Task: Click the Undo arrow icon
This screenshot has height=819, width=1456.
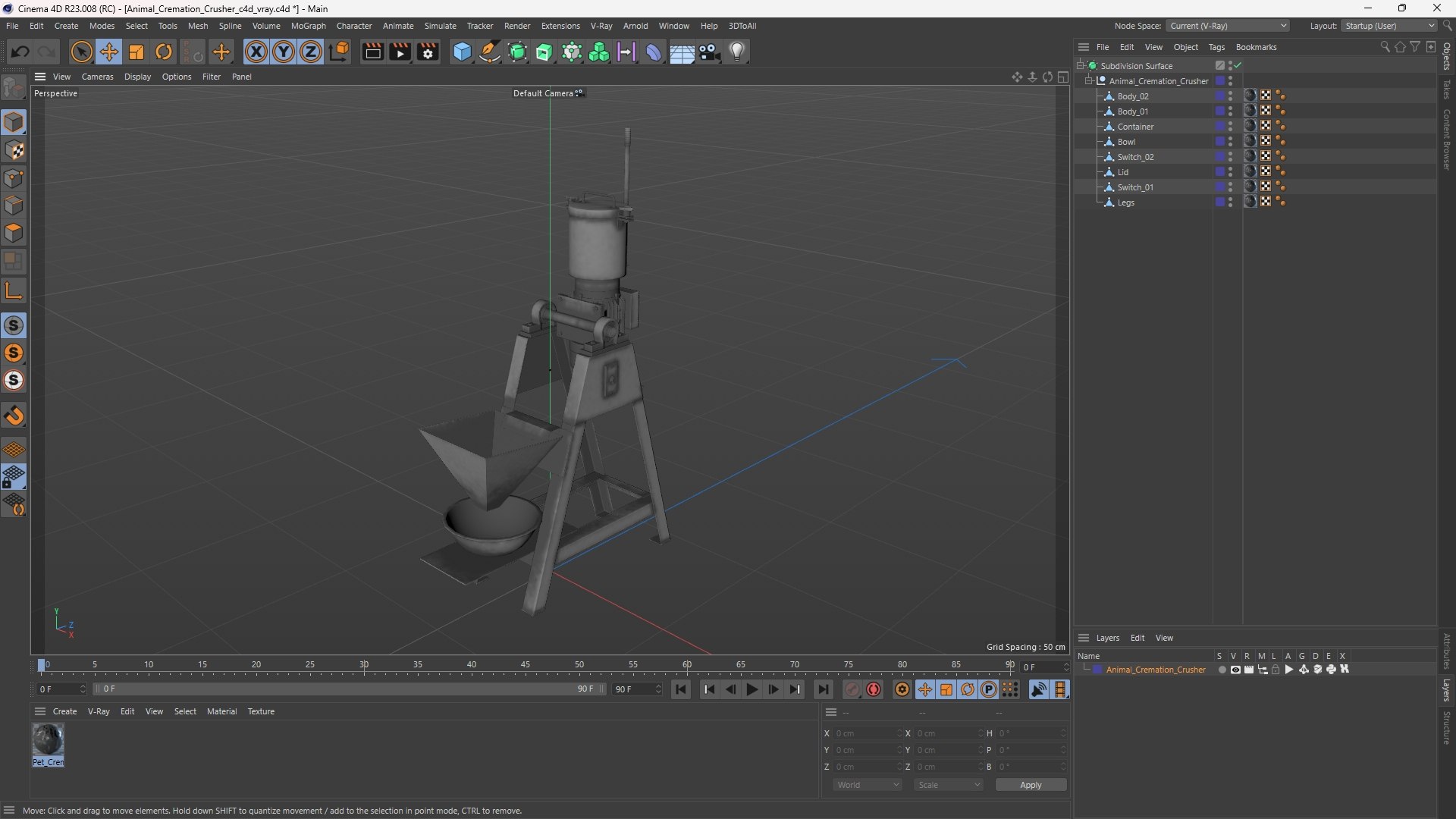Action: [x=20, y=52]
